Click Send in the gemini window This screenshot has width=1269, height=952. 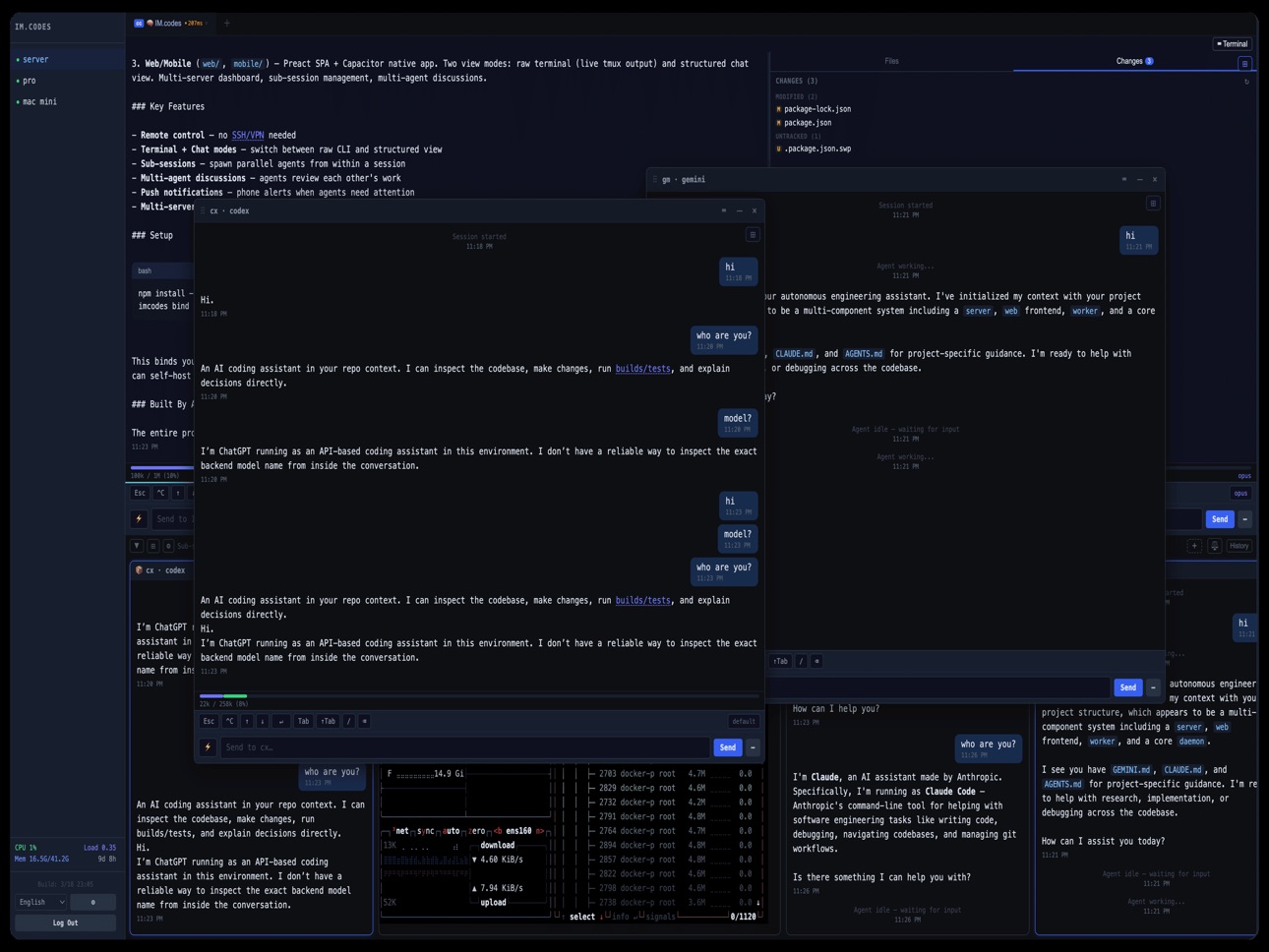(1127, 687)
